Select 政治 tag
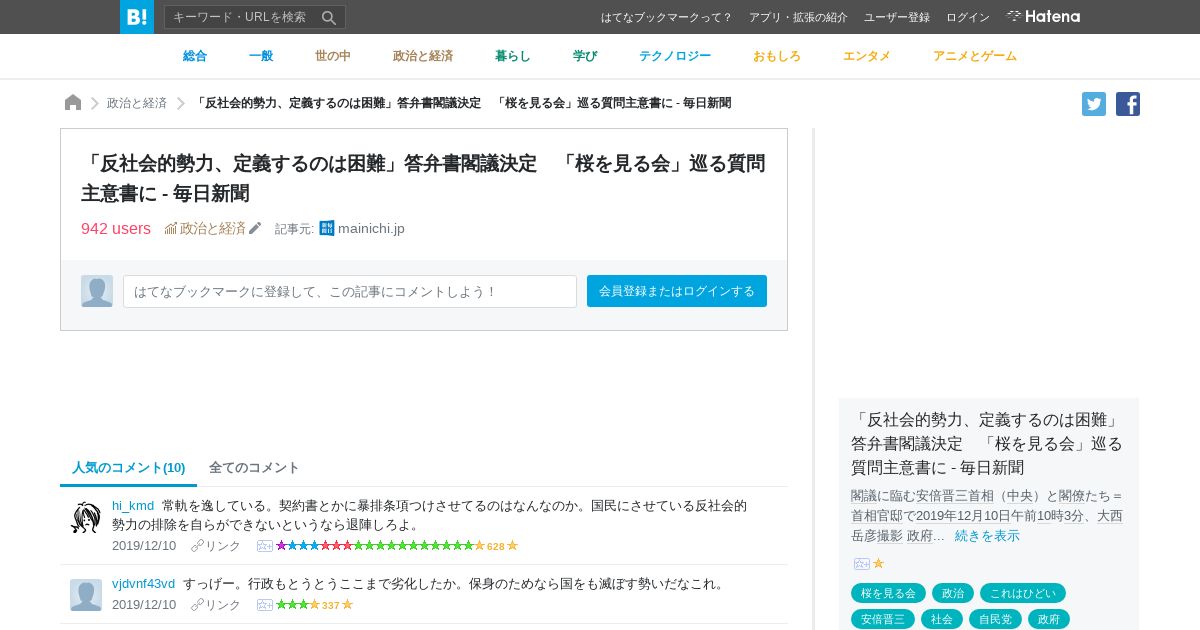The width and height of the screenshot is (1200, 630). (953, 593)
